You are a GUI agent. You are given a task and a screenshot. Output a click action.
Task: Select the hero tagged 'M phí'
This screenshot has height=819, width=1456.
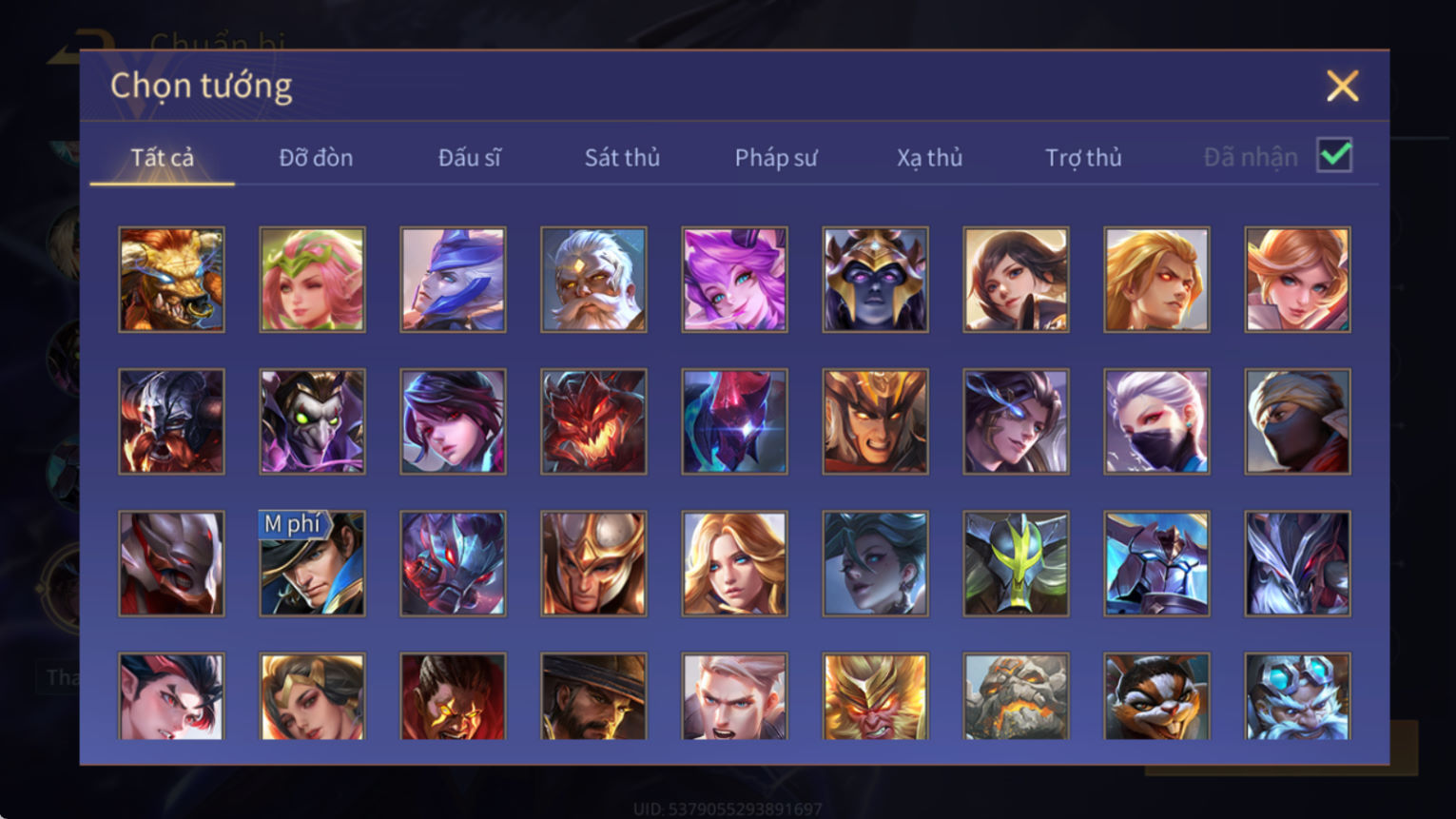click(x=312, y=564)
